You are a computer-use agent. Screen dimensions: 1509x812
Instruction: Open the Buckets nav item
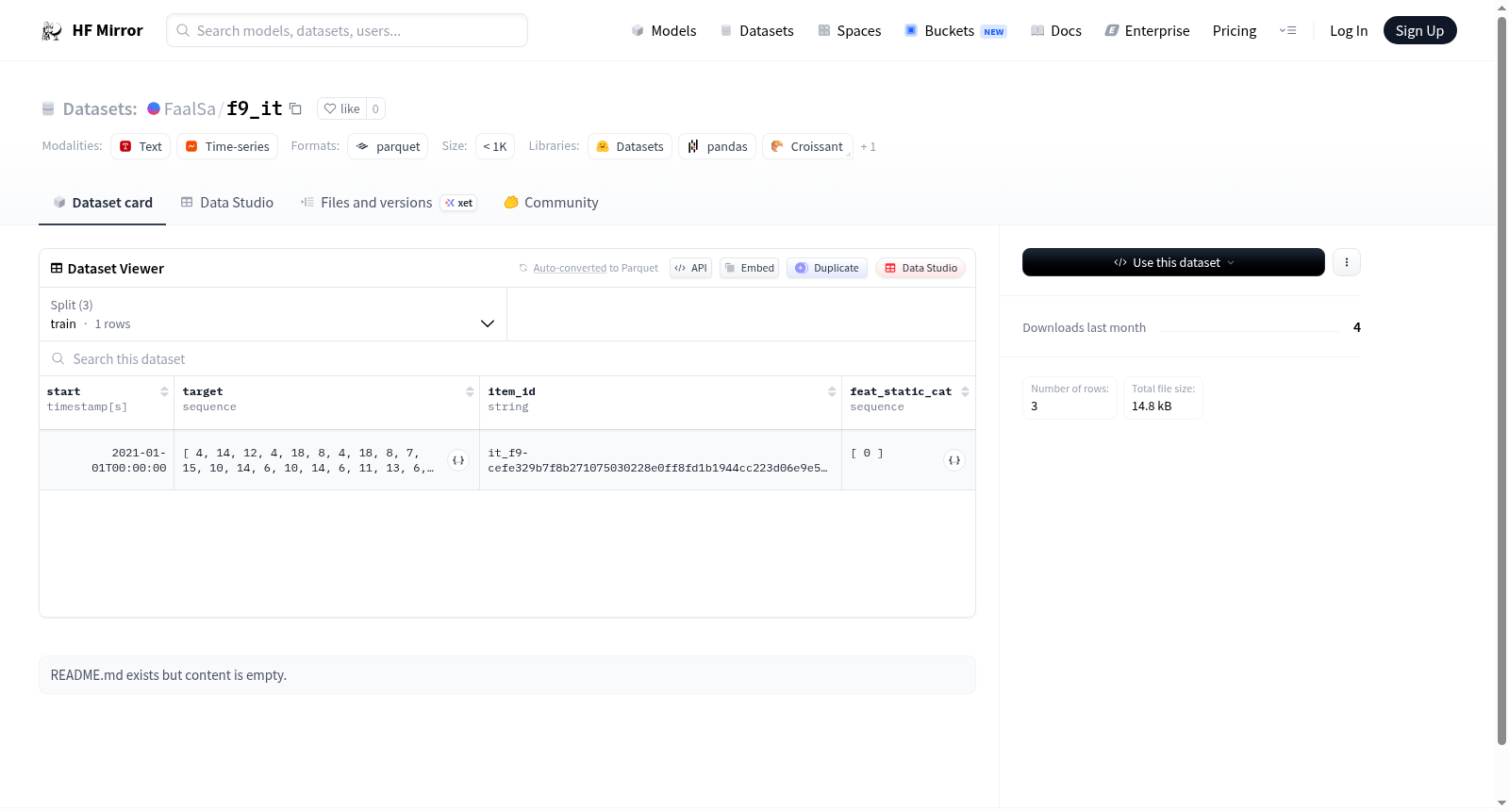click(955, 30)
